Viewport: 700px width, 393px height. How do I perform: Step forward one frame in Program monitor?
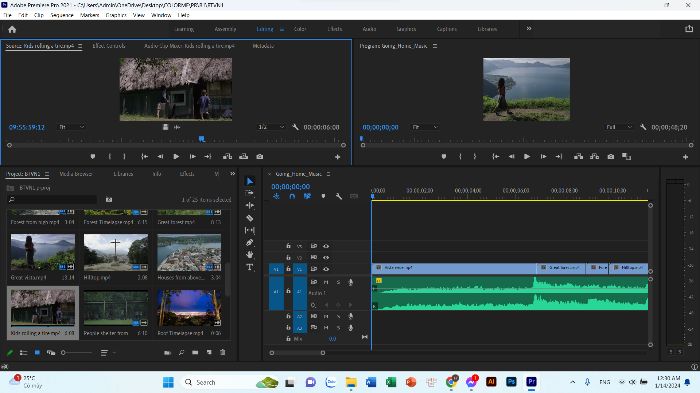[543, 157]
